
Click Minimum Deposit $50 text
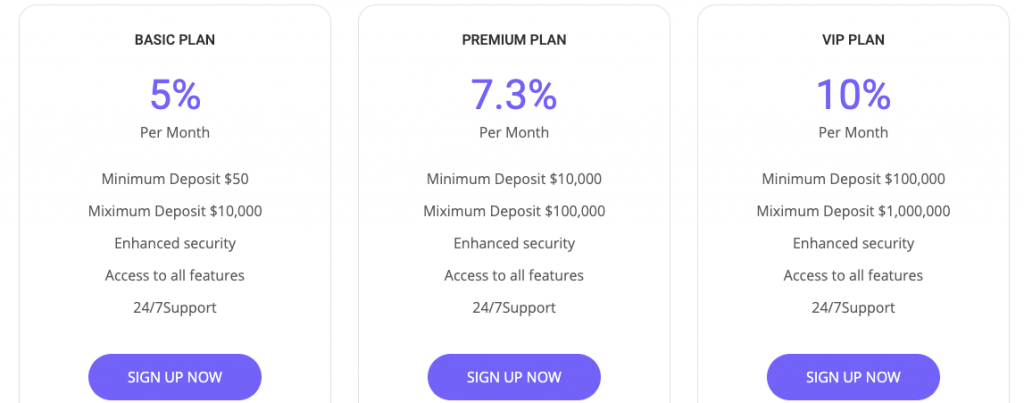click(x=175, y=179)
